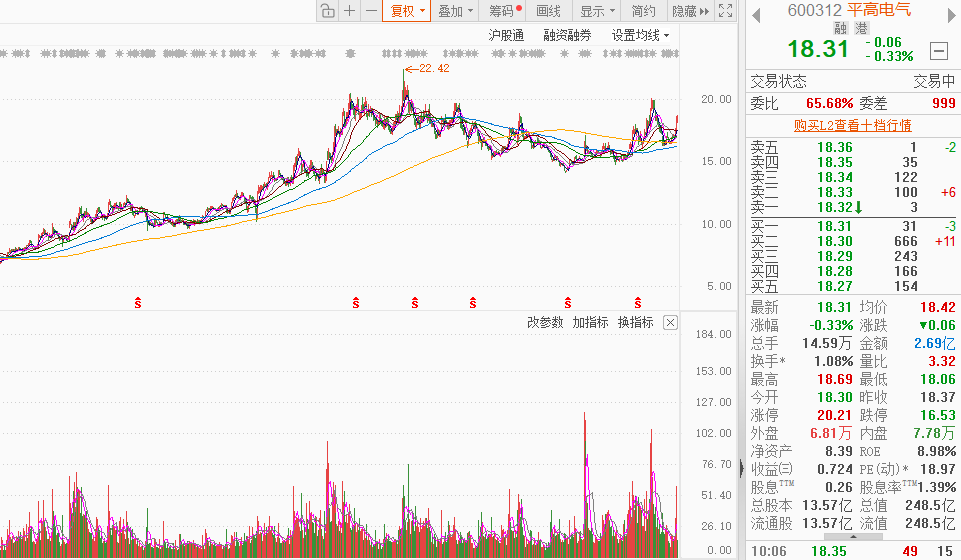Toggle fullscreen chart view icon

click(726, 11)
